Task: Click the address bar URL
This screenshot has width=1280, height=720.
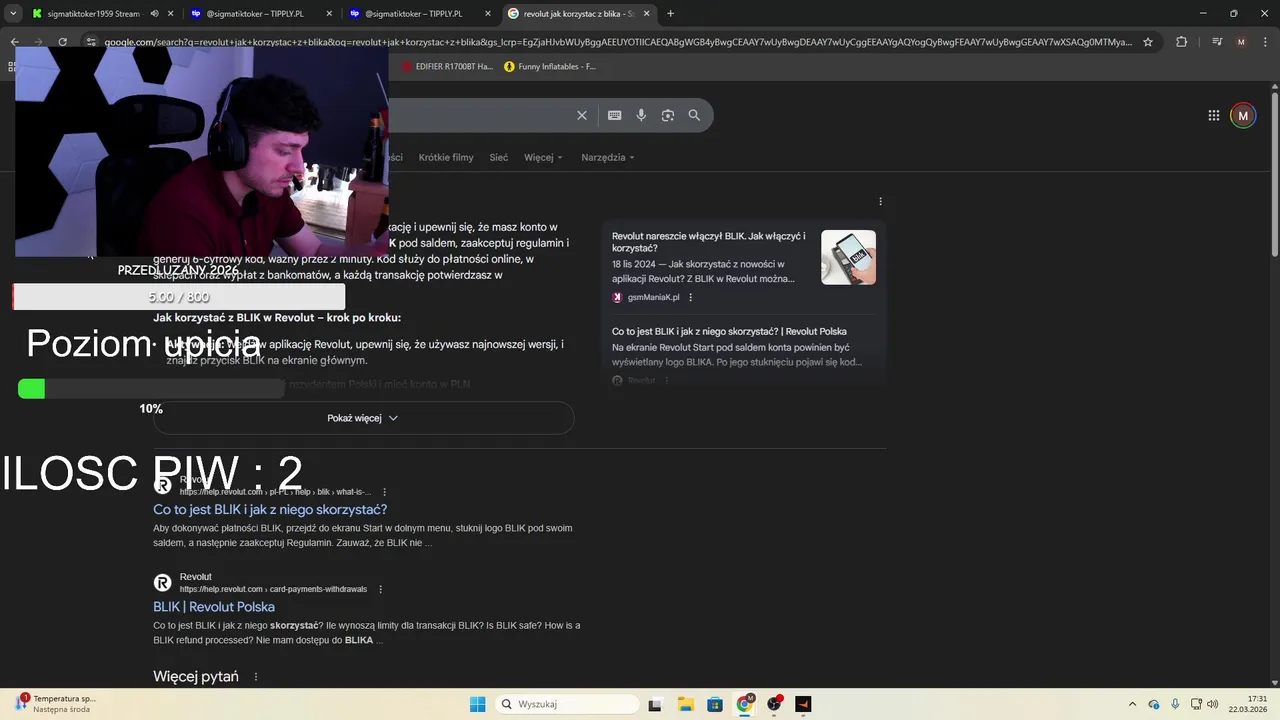Action: tap(618, 42)
